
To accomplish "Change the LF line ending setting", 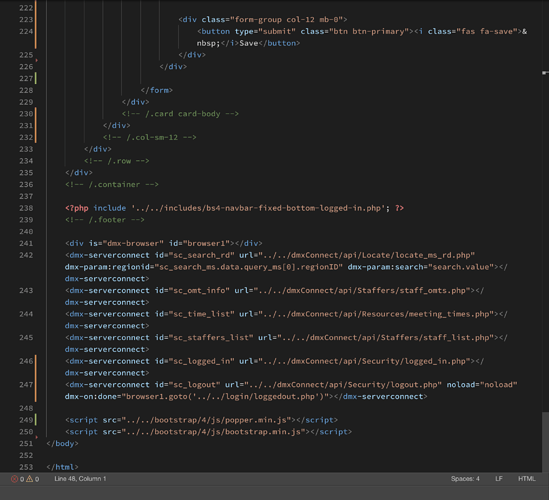I will 499,479.
